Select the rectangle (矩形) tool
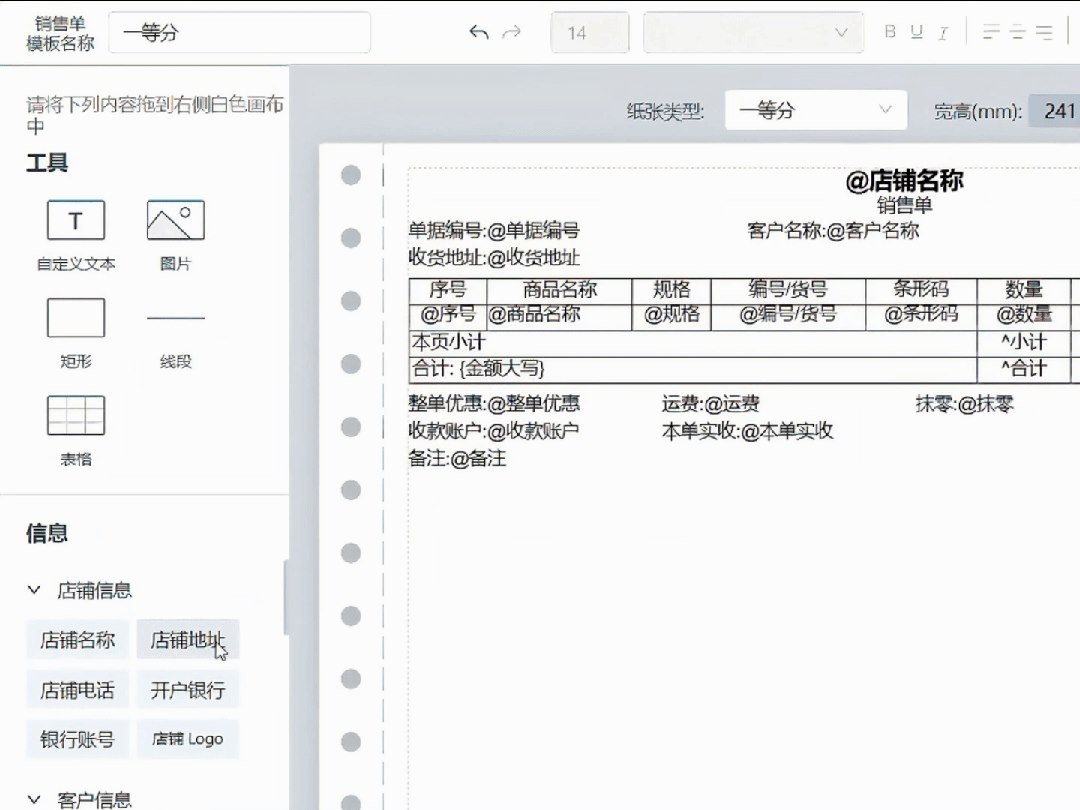The image size is (1080, 810). coord(76,333)
